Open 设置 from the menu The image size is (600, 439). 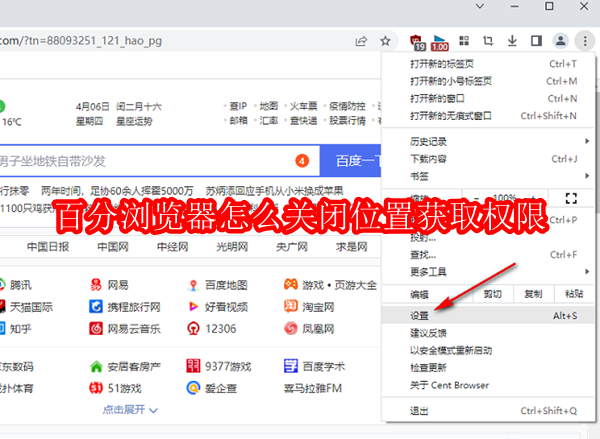488,316
